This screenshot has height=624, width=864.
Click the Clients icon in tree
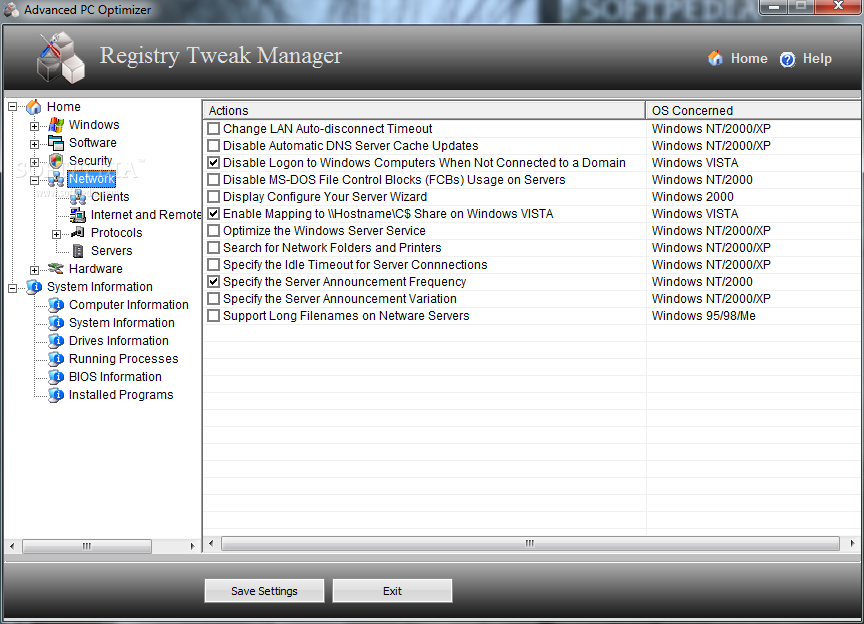point(78,197)
